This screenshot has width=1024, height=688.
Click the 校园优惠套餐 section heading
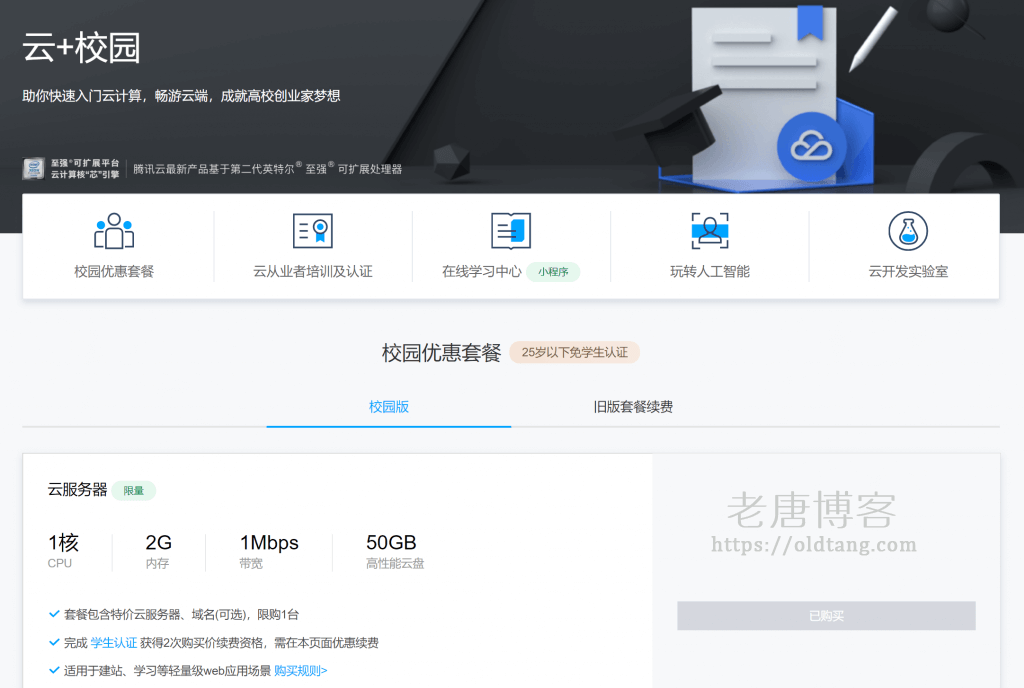click(441, 352)
